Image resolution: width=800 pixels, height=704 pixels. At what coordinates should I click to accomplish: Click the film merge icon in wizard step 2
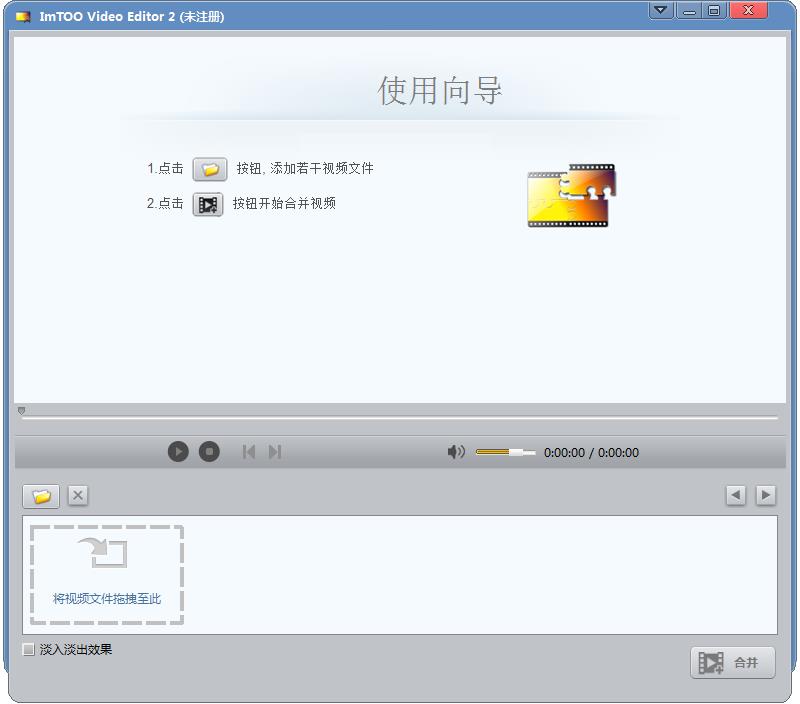(208, 204)
